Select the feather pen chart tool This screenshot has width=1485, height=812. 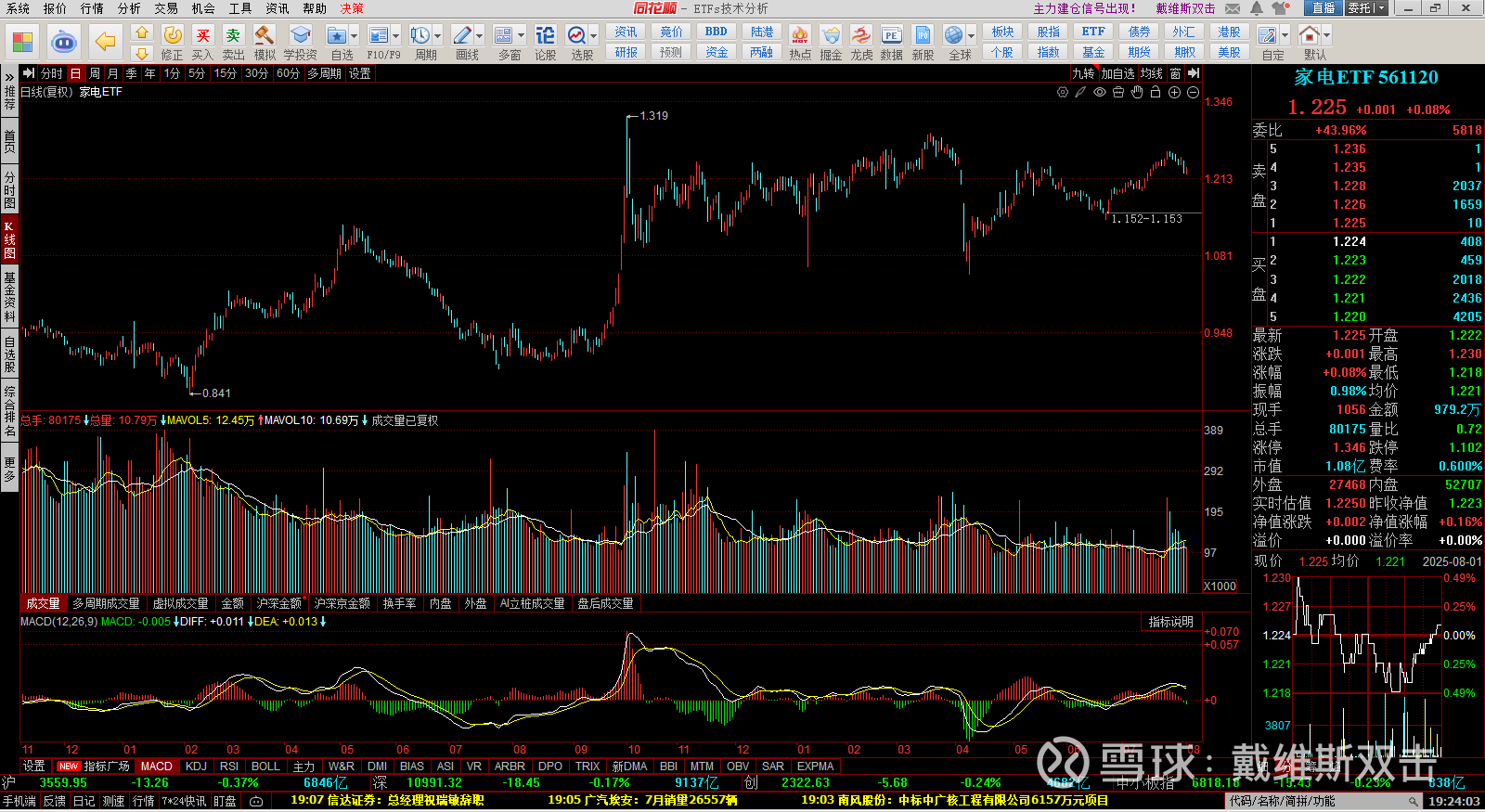point(1081,92)
